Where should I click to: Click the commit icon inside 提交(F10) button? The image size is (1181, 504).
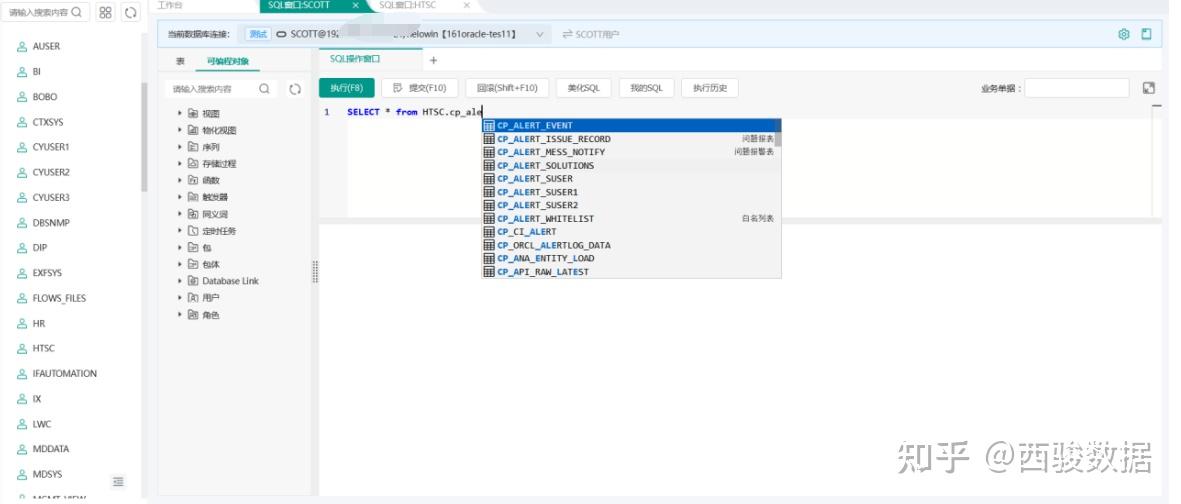click(x=398, y=88)
